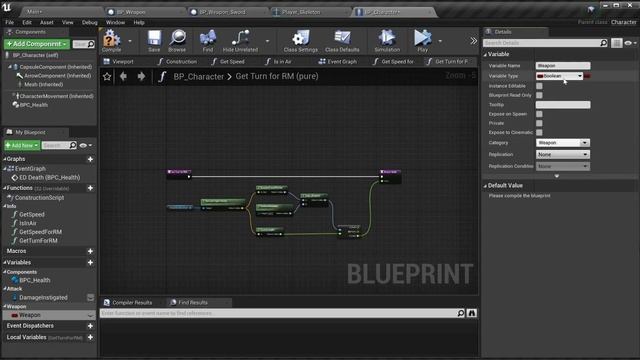This screenshot has height=360, width=640.
Task: Collapse the Default Value section
Action: point(485,186)
